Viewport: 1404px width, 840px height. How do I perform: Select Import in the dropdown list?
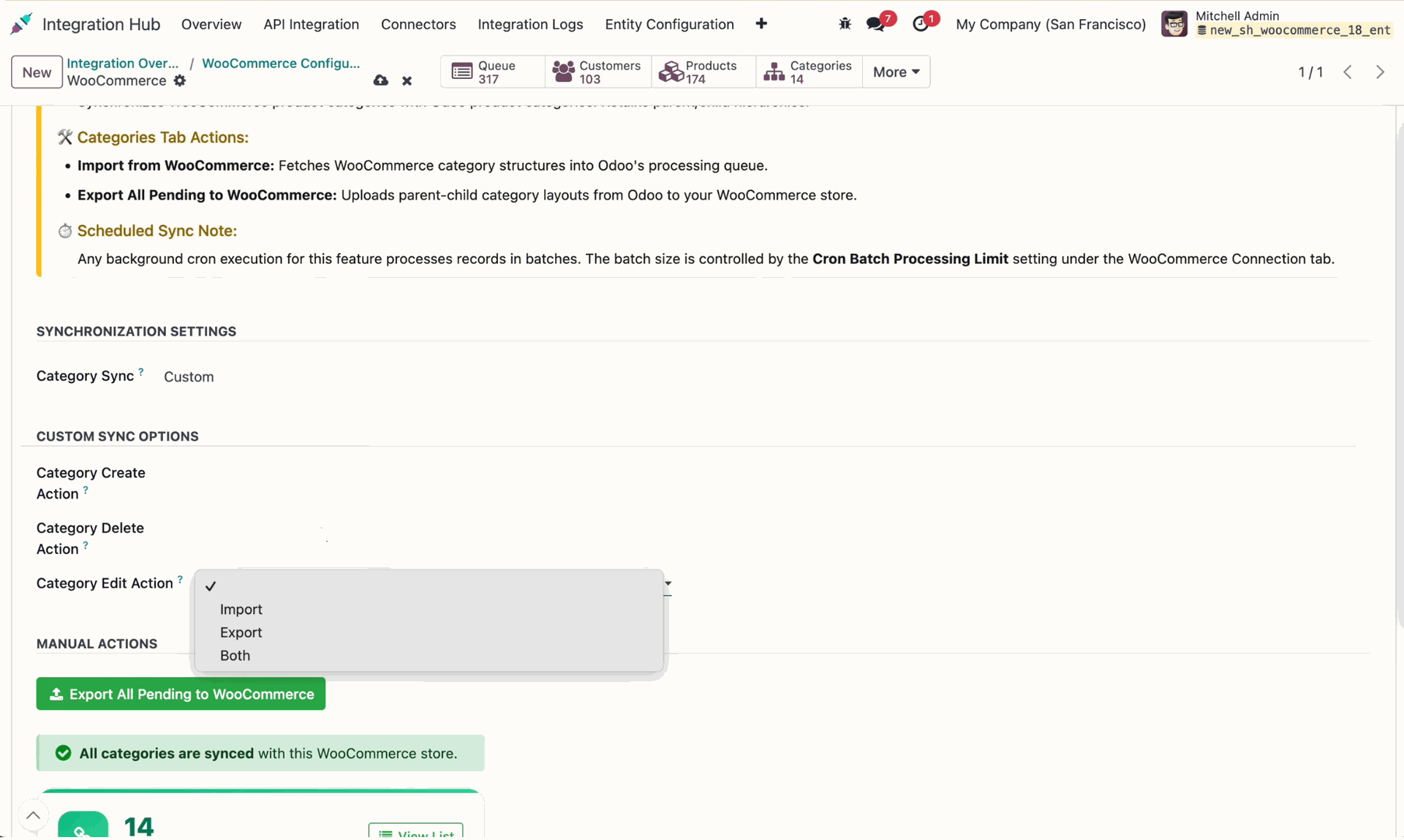[429, 609]
